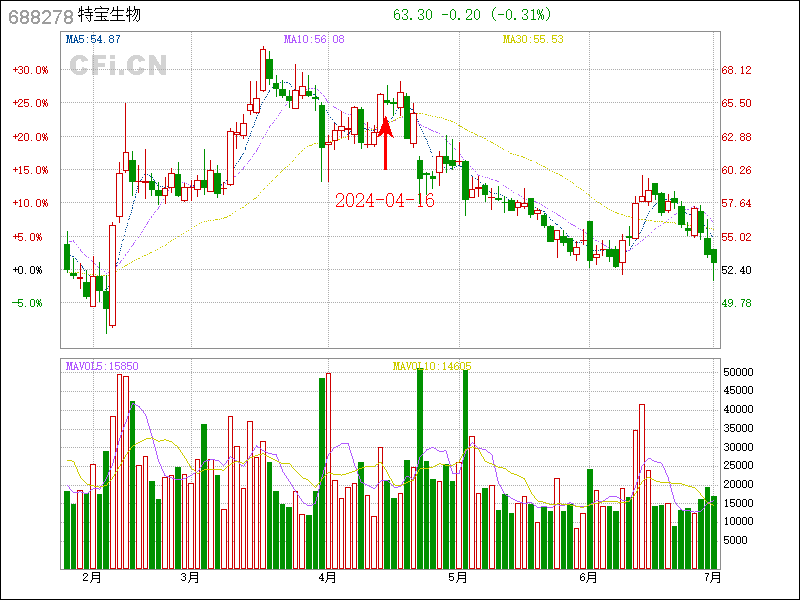Screen dimensions: 800x600
Task: Click the 4月 label on time axis
Action: (x=328, y=577)
